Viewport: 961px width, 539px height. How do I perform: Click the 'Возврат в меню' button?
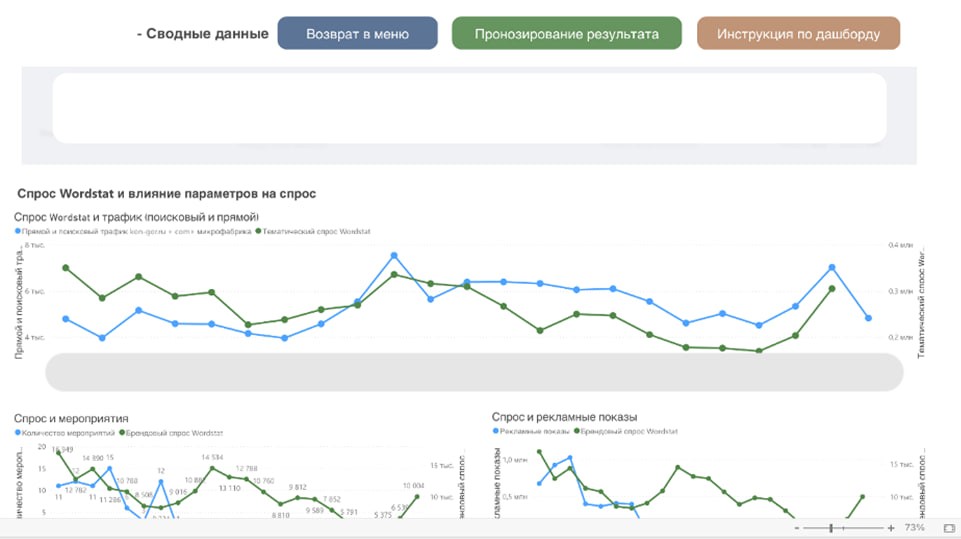(x=357, y=33)
